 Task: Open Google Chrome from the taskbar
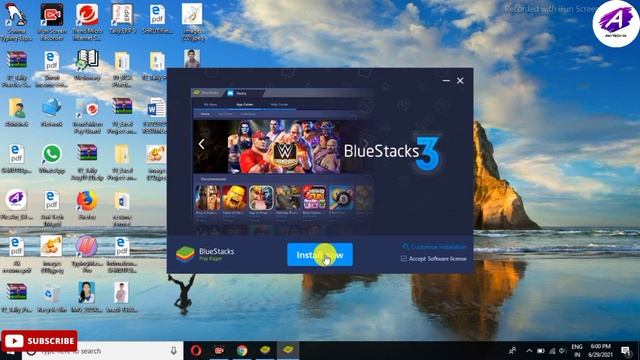pyautogui.click(x=242, y=351)
